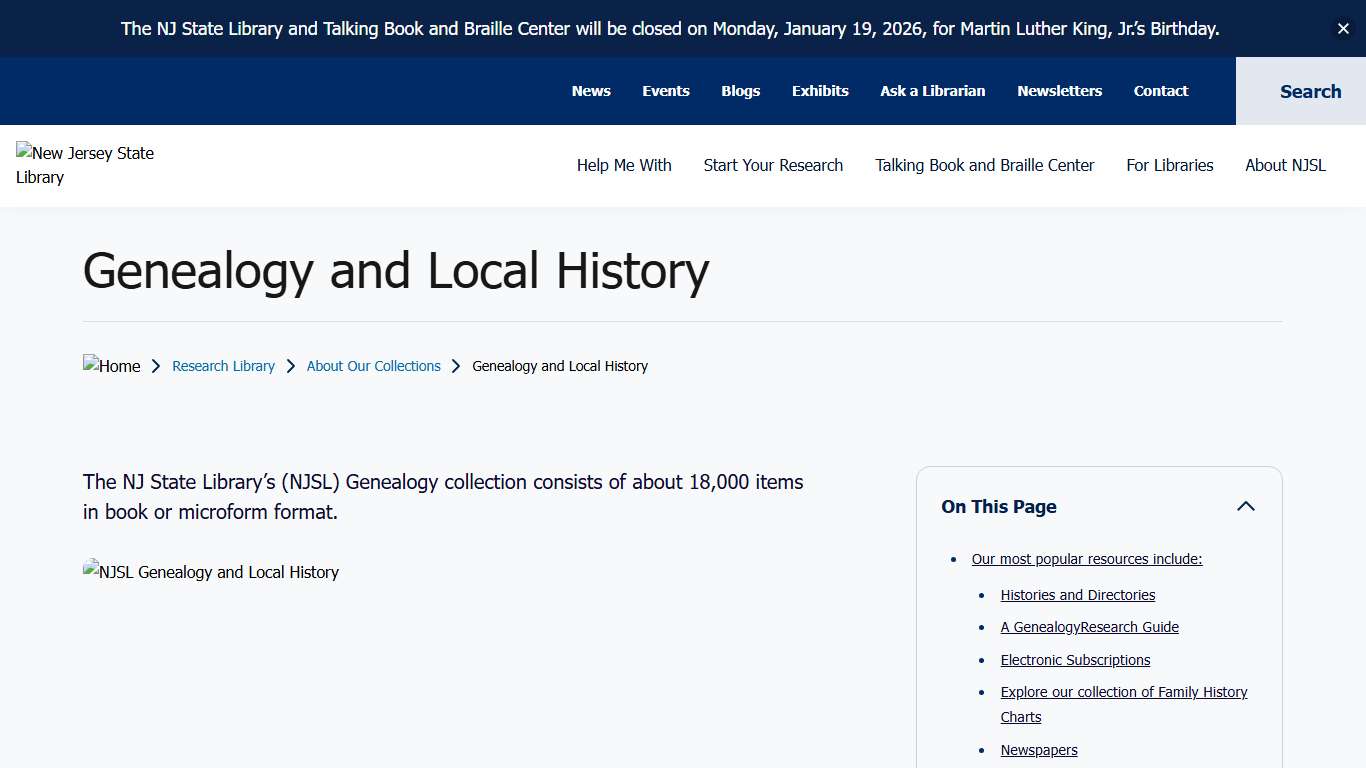This screenshot has width=1366, height=768.
Task: Select the Blogs navigation item
Action: pos(740,91)
